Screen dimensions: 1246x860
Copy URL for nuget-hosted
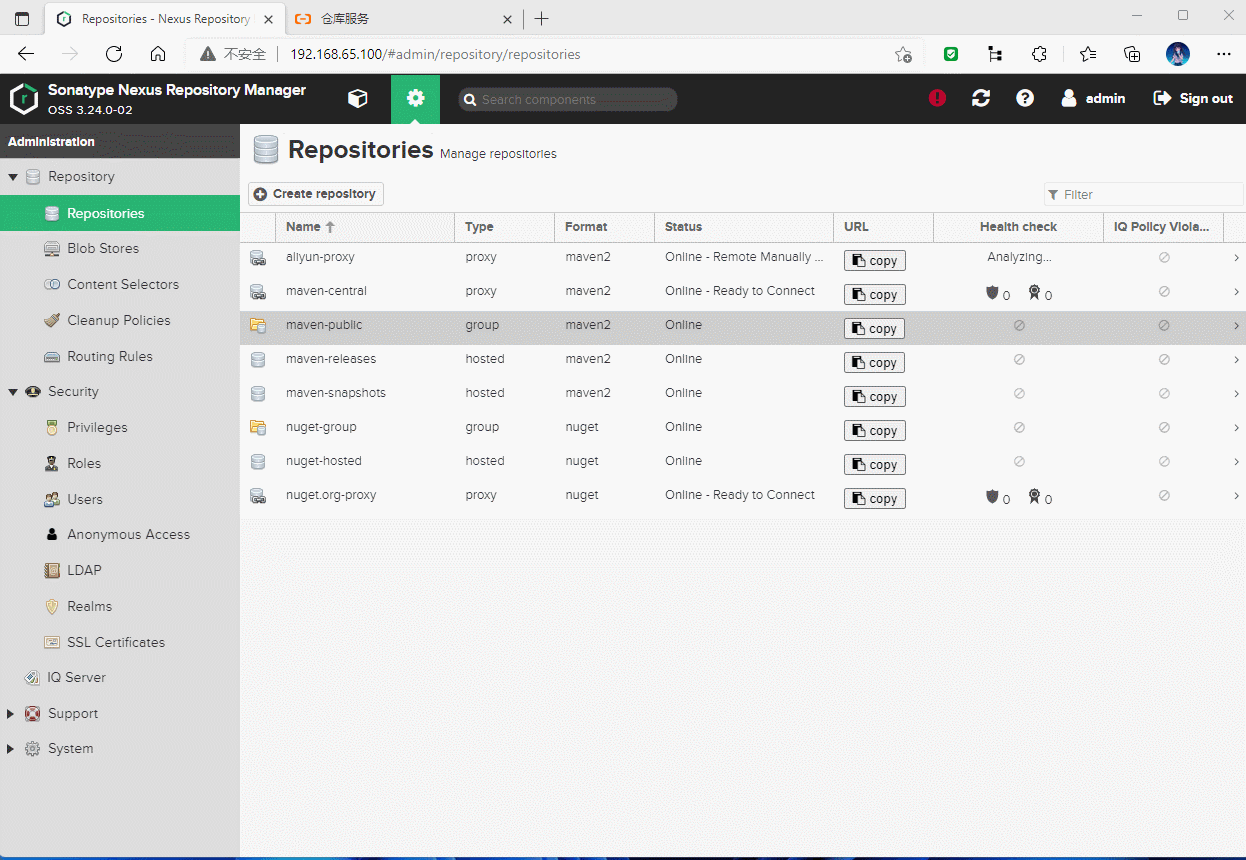click(x=875, y=464)
